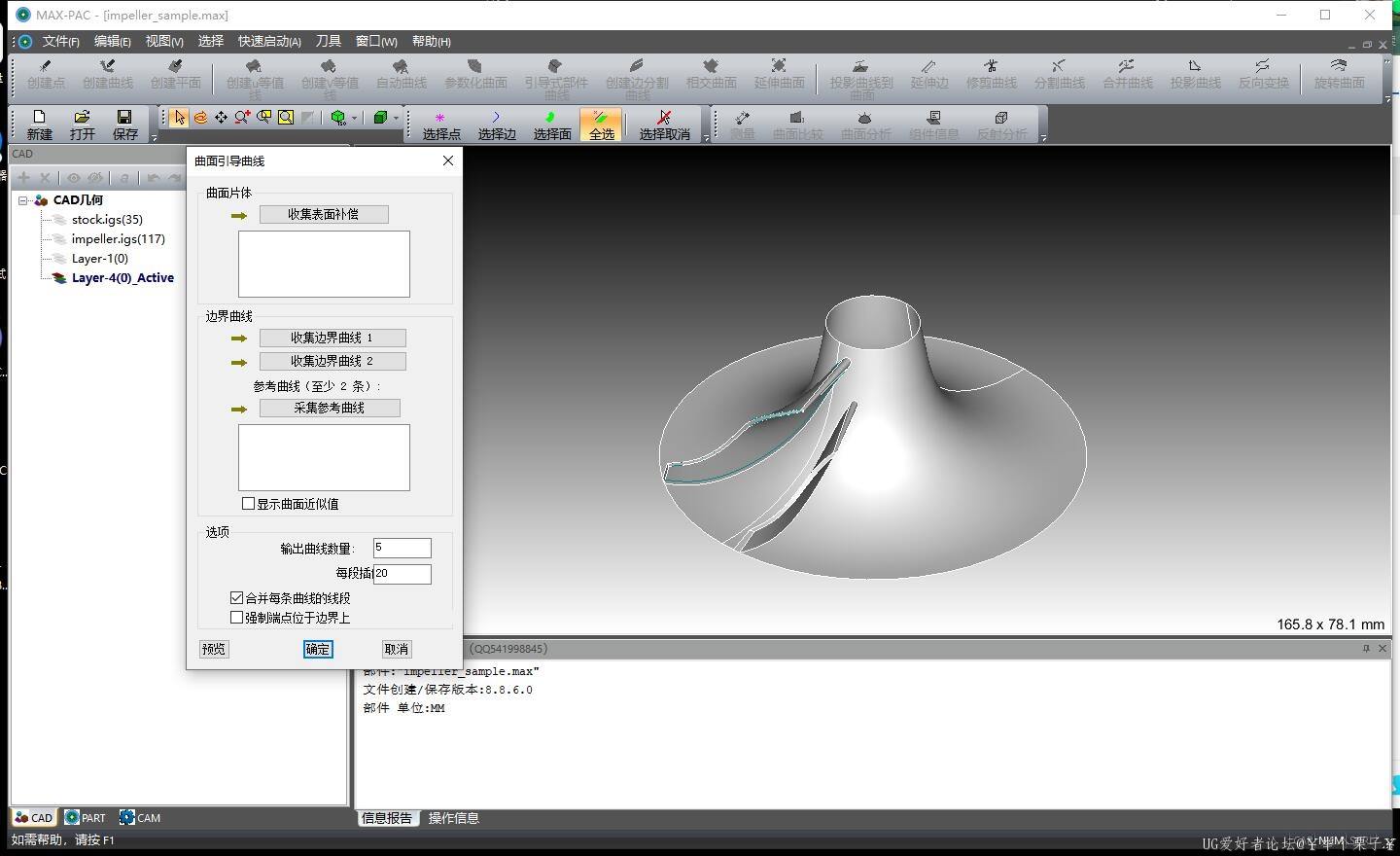Toggle 显示曲面近似值 checkbox
Image resolution: width=1400 pixels, height=856 pixels.
[x=249, y=504]
